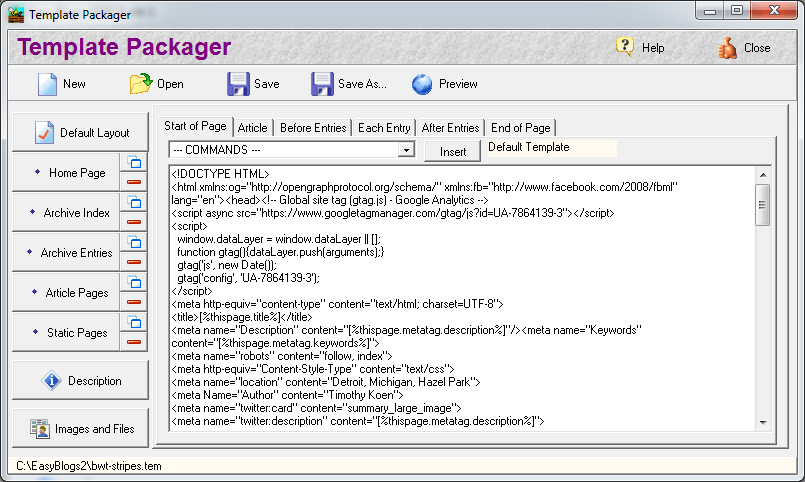Open the End of Page tab

[x=521, y=128]
